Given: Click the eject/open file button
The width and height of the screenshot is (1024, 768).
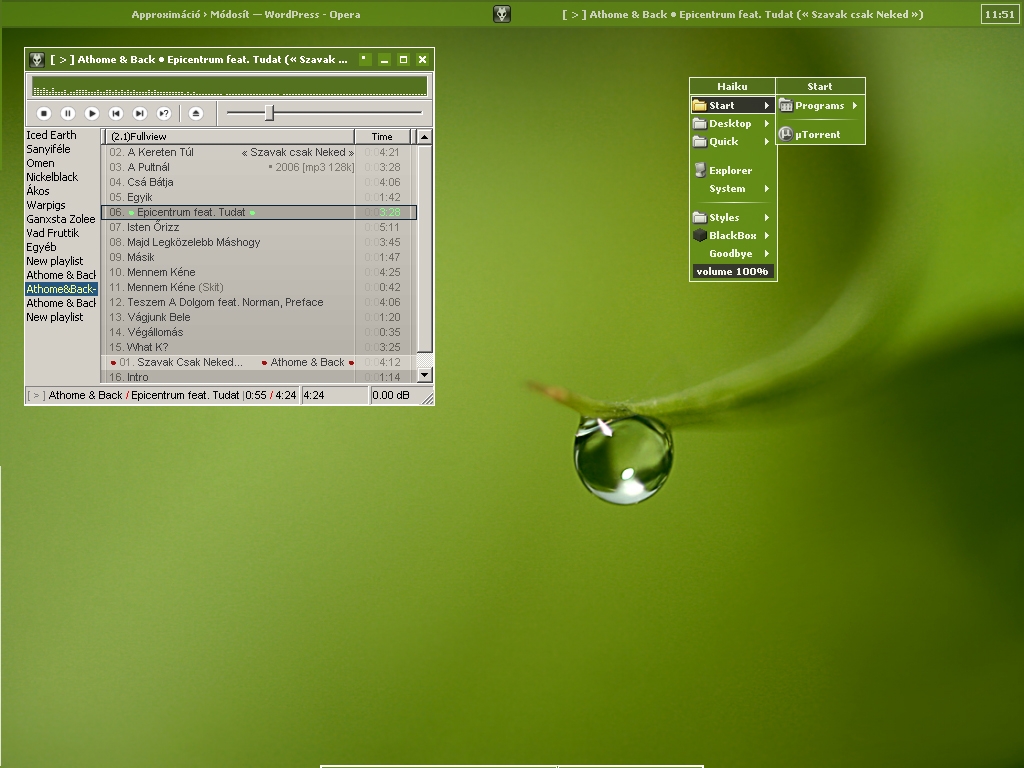Looking at the screenshot, I should [x=195, y=114].
